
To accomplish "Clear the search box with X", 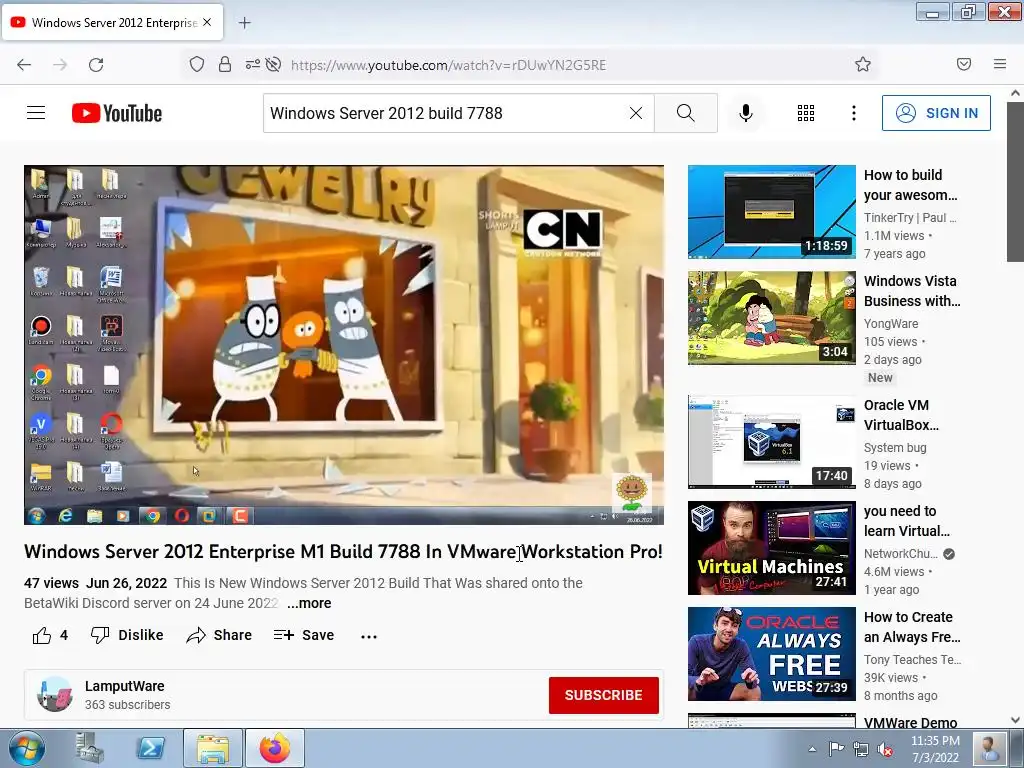I will pos(635,113).
